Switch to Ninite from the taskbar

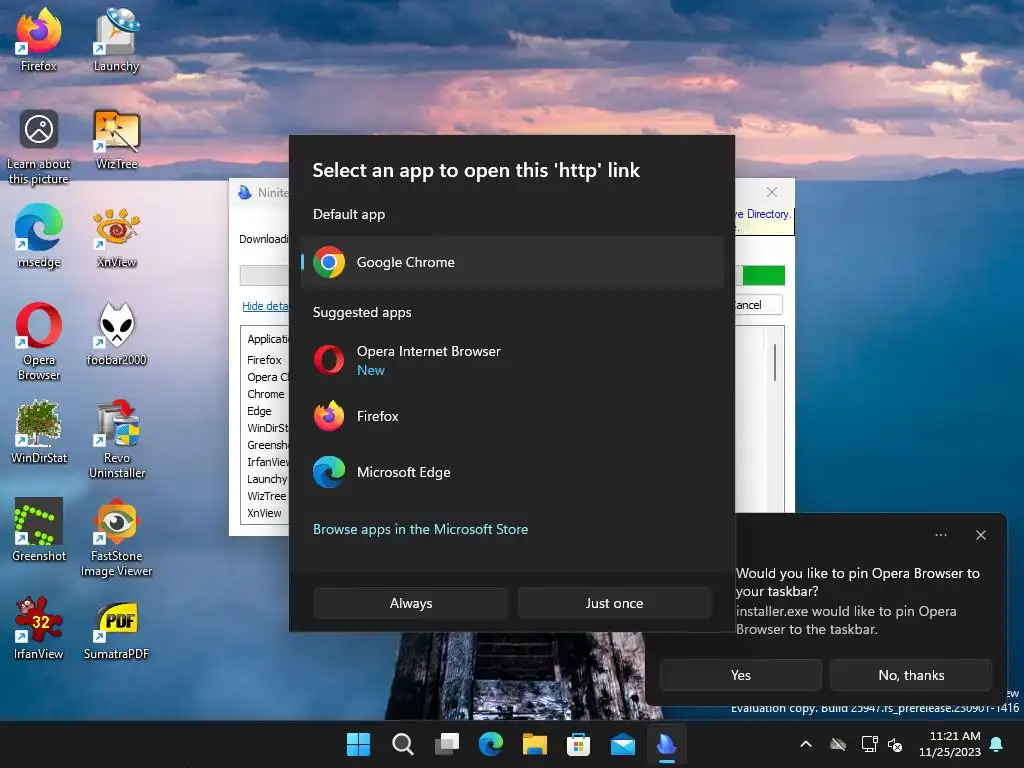point(667,744)
